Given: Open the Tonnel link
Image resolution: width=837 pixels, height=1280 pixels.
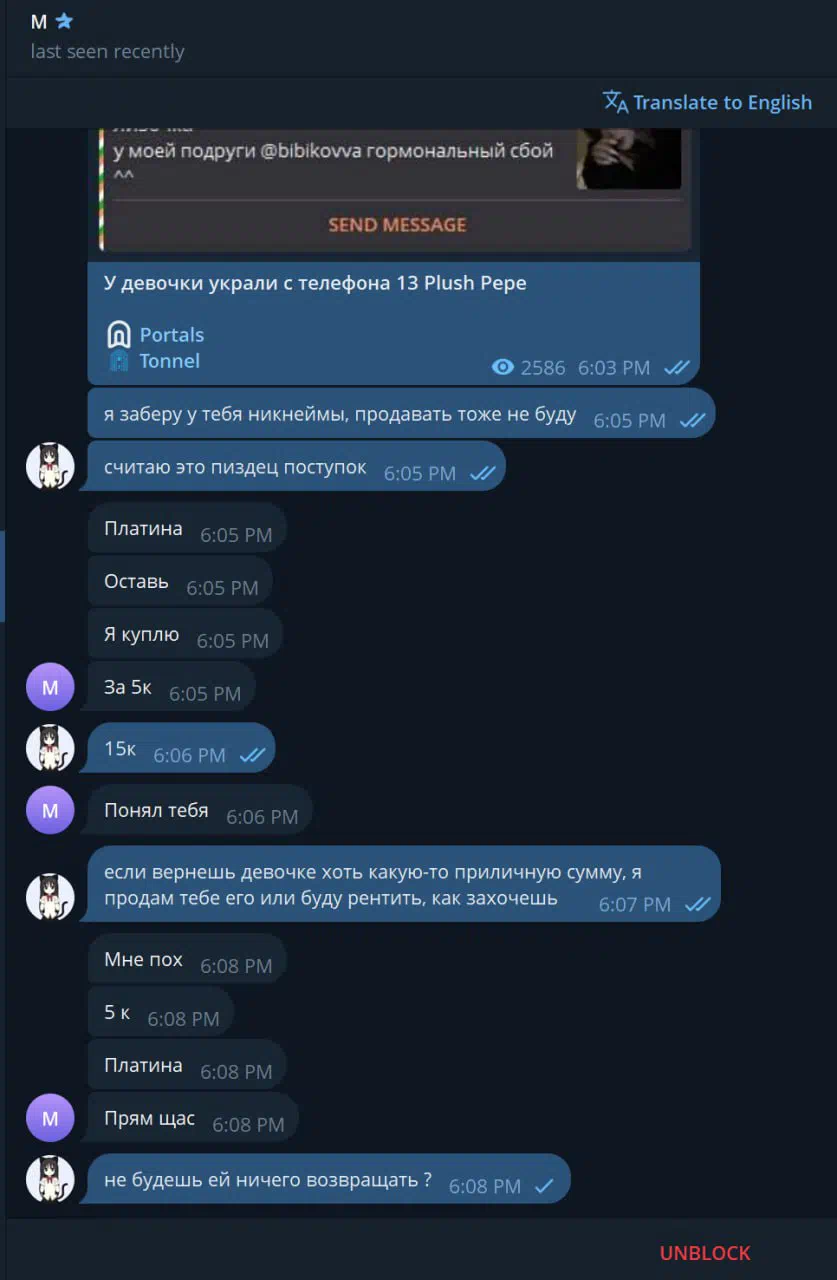Looking at the screenshot, I should pos(169,361).
